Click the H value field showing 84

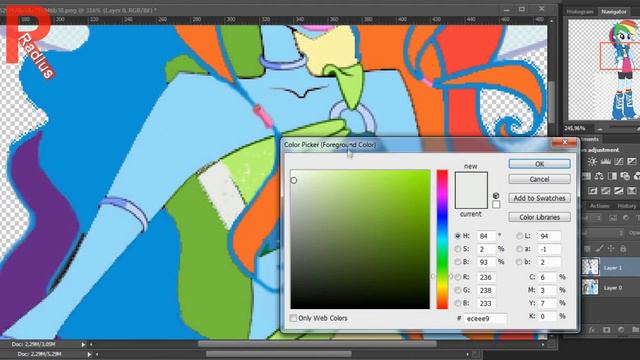point(486,236)
